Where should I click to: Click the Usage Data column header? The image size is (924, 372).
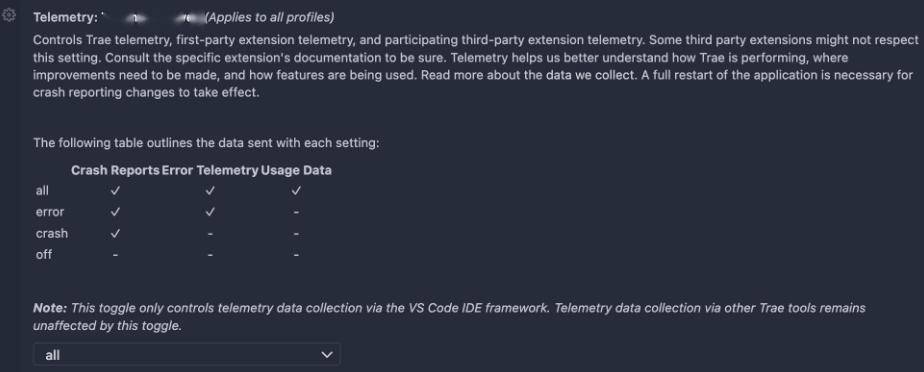(x=296, y=170)
